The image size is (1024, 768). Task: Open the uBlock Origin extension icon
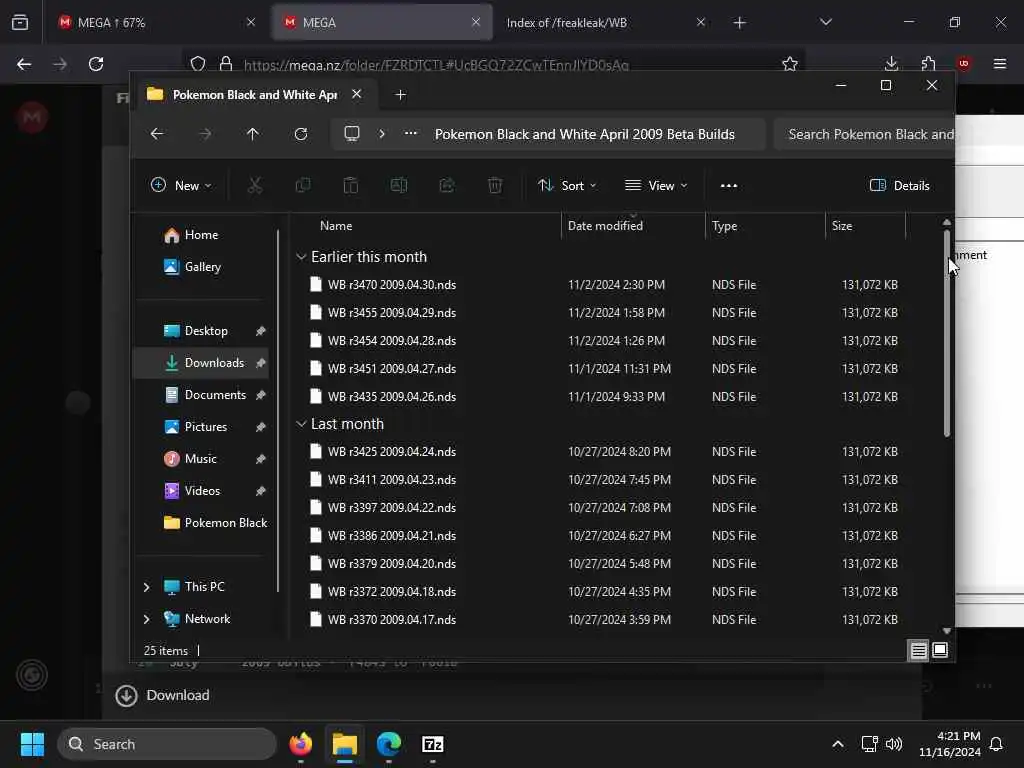(964, 64)
